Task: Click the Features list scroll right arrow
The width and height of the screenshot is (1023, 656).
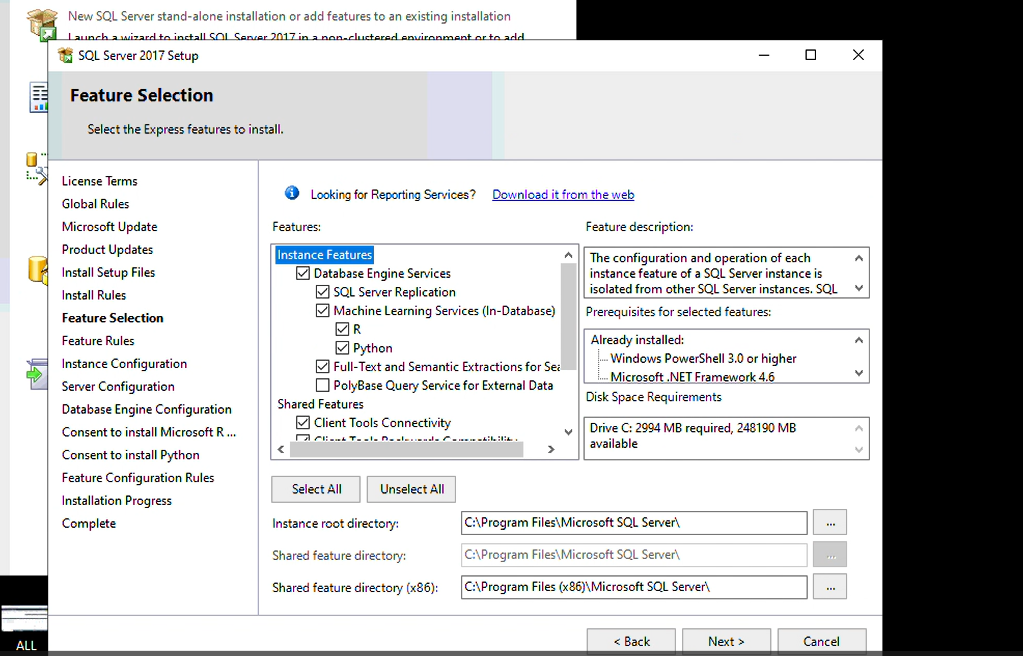Action: (551, 449)
